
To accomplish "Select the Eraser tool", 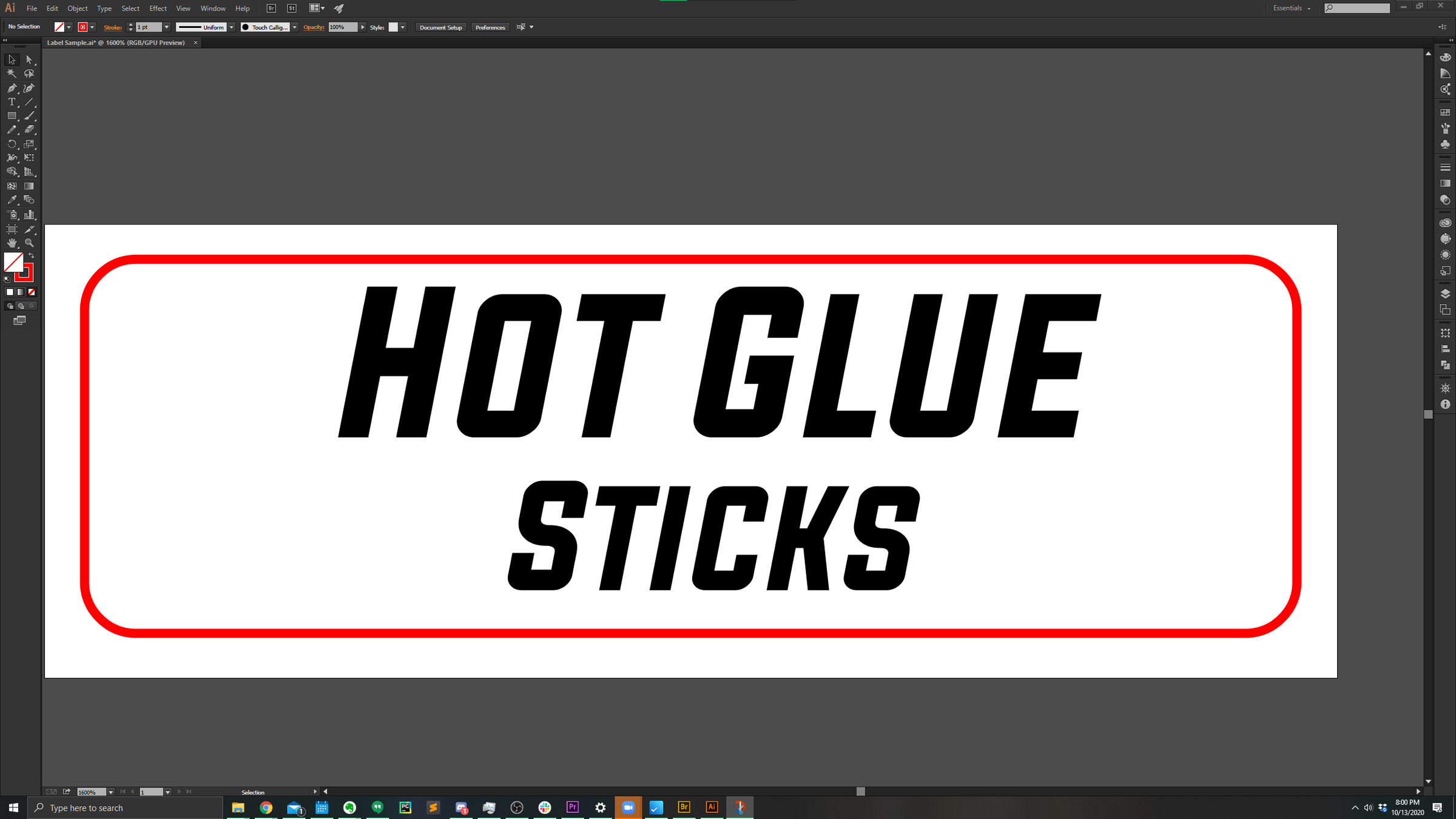I will click(x=29, y=129).
